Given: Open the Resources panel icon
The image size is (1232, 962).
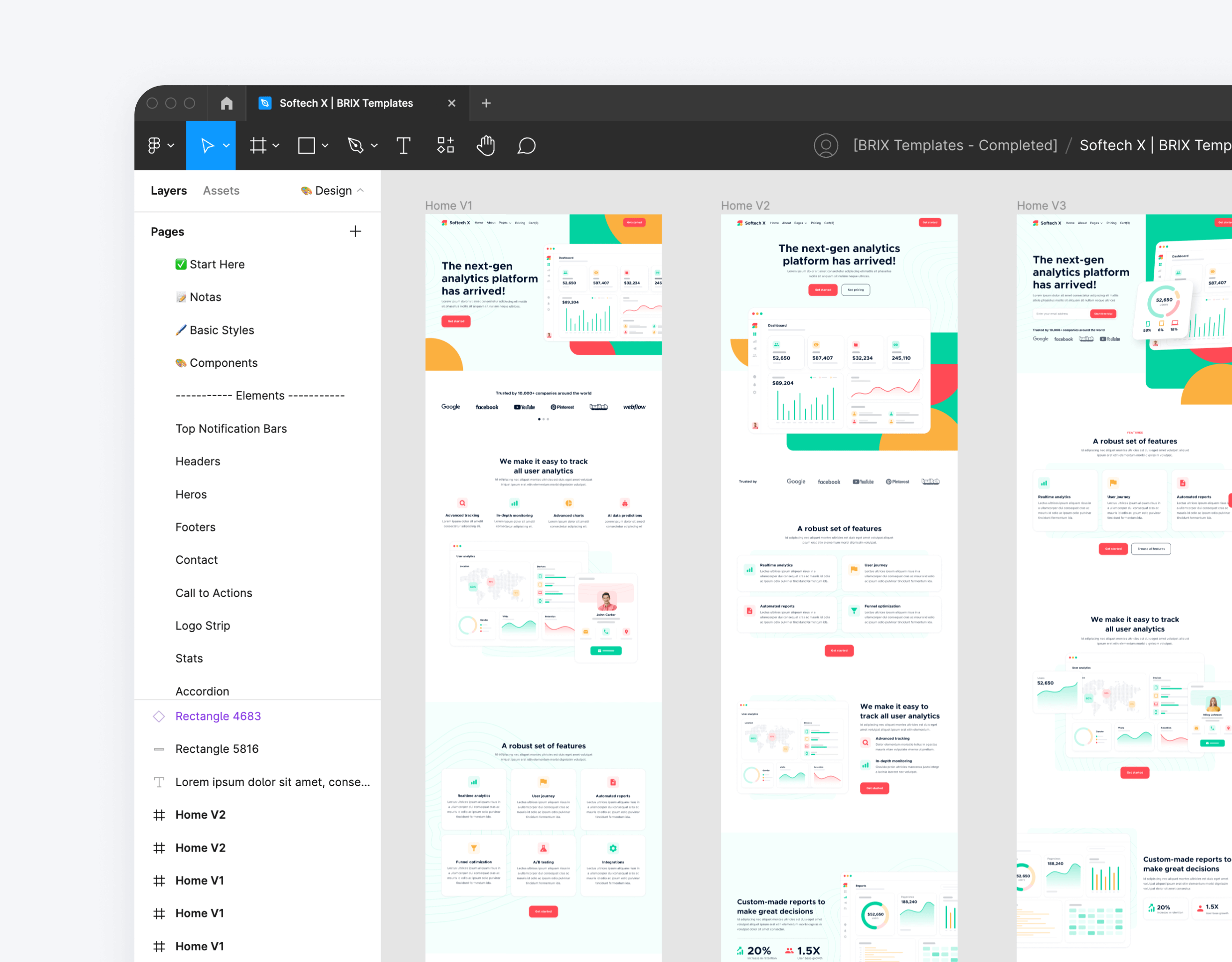Looking at the screenshot, I should point(445,145).
